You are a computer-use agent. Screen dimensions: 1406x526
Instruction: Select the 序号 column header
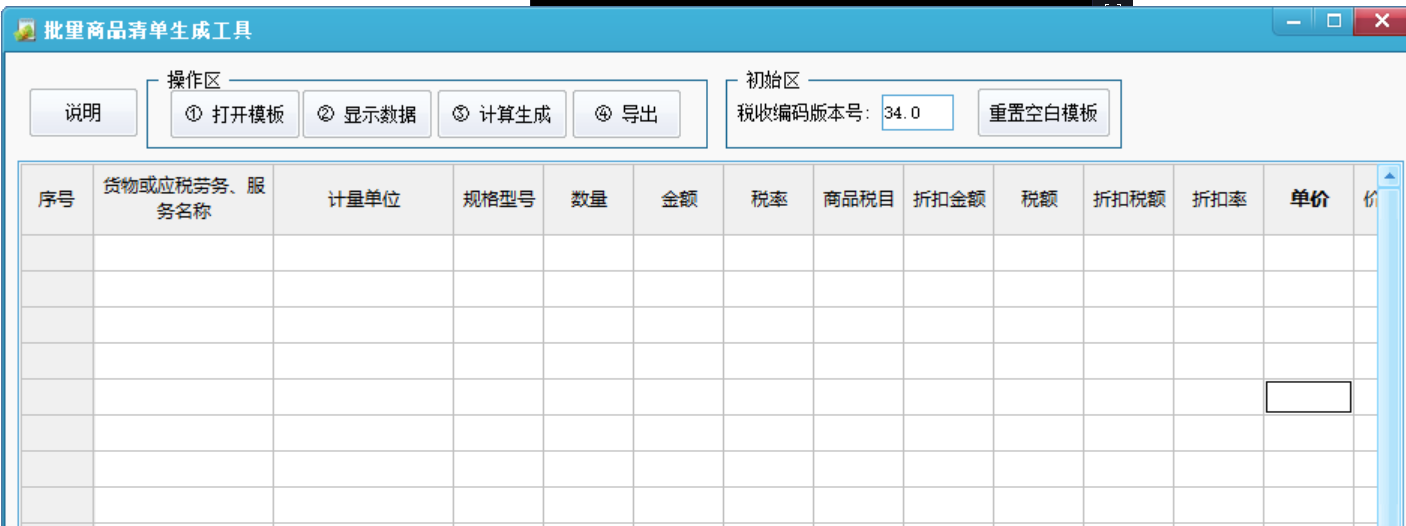click(57, 199)
